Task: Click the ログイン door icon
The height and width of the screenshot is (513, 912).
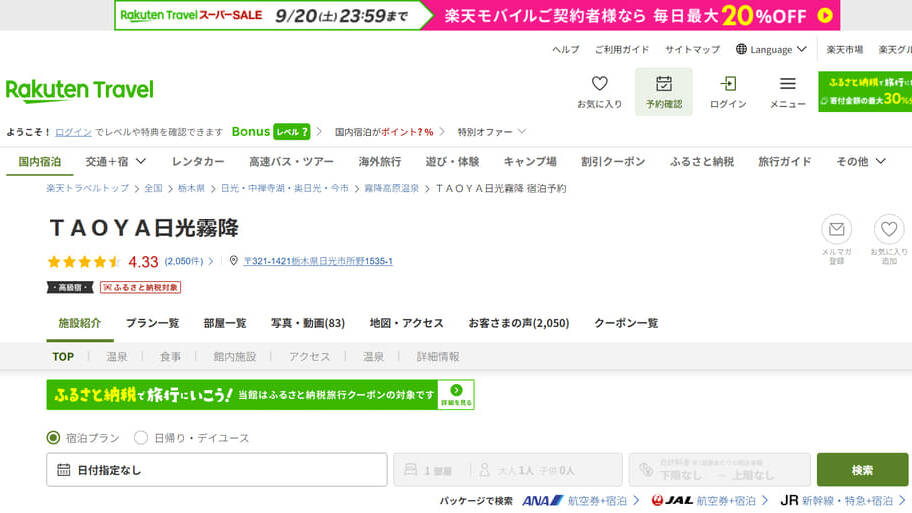Action: (x=728, y=84)
